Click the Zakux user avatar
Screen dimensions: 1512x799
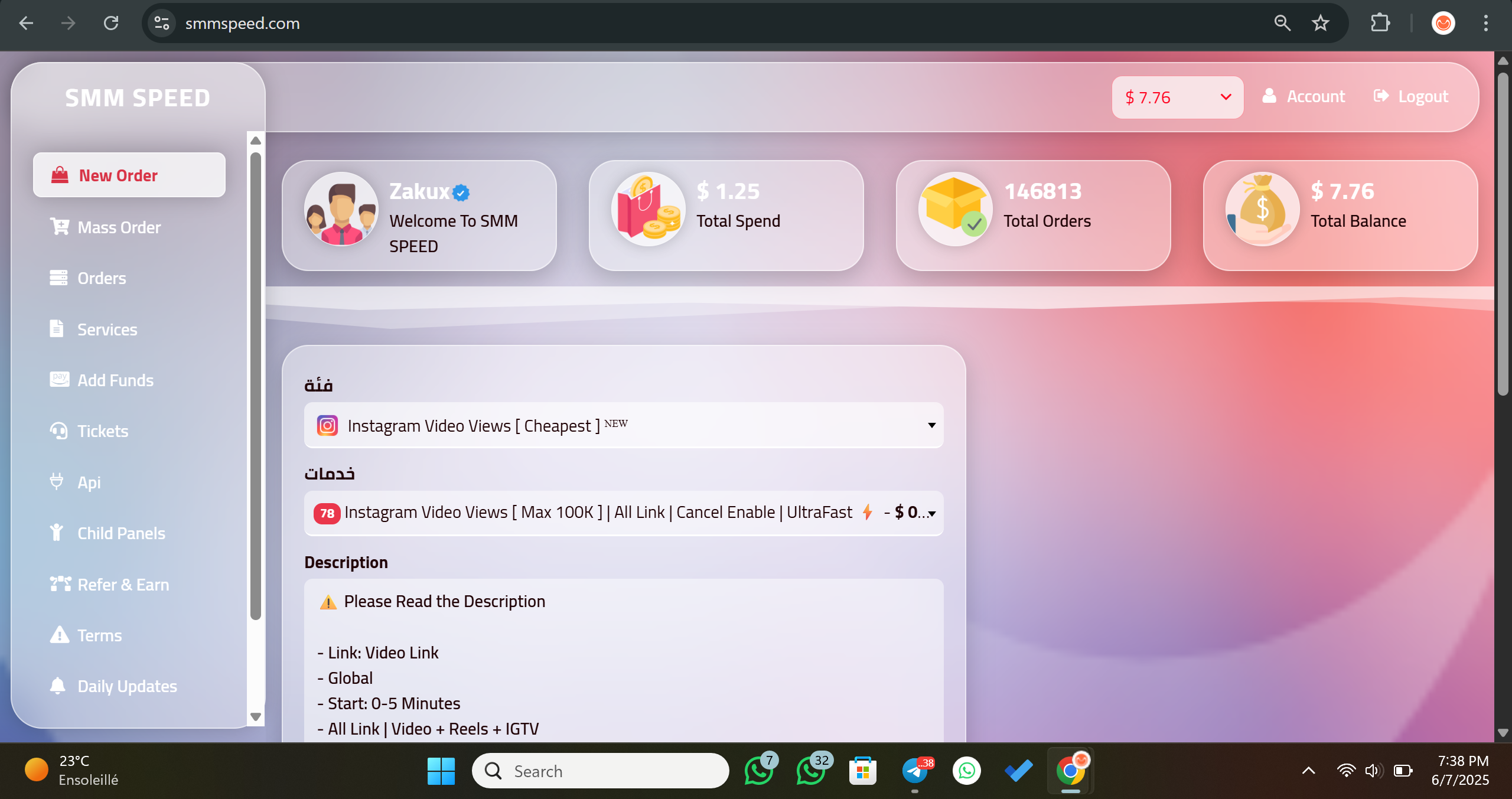click(341, 209)
